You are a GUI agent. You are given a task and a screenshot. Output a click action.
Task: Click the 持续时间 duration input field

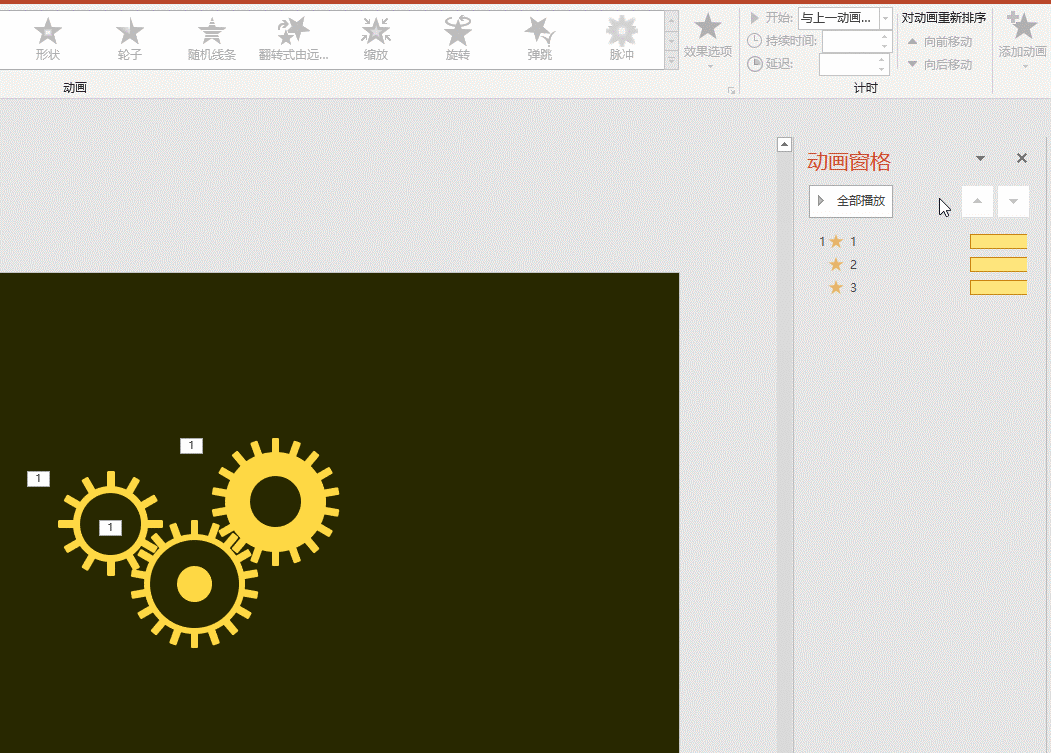point(849,41)
